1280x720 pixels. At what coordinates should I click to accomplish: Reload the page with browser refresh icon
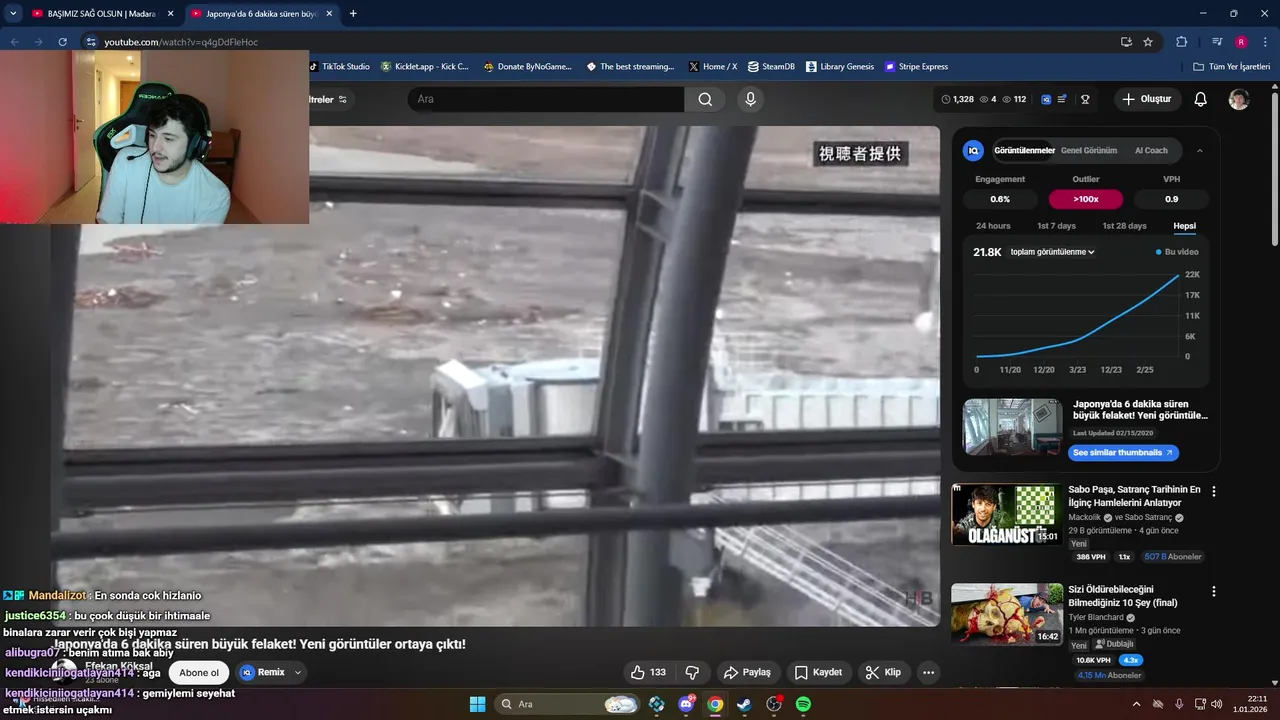click(x=62, y=42)
